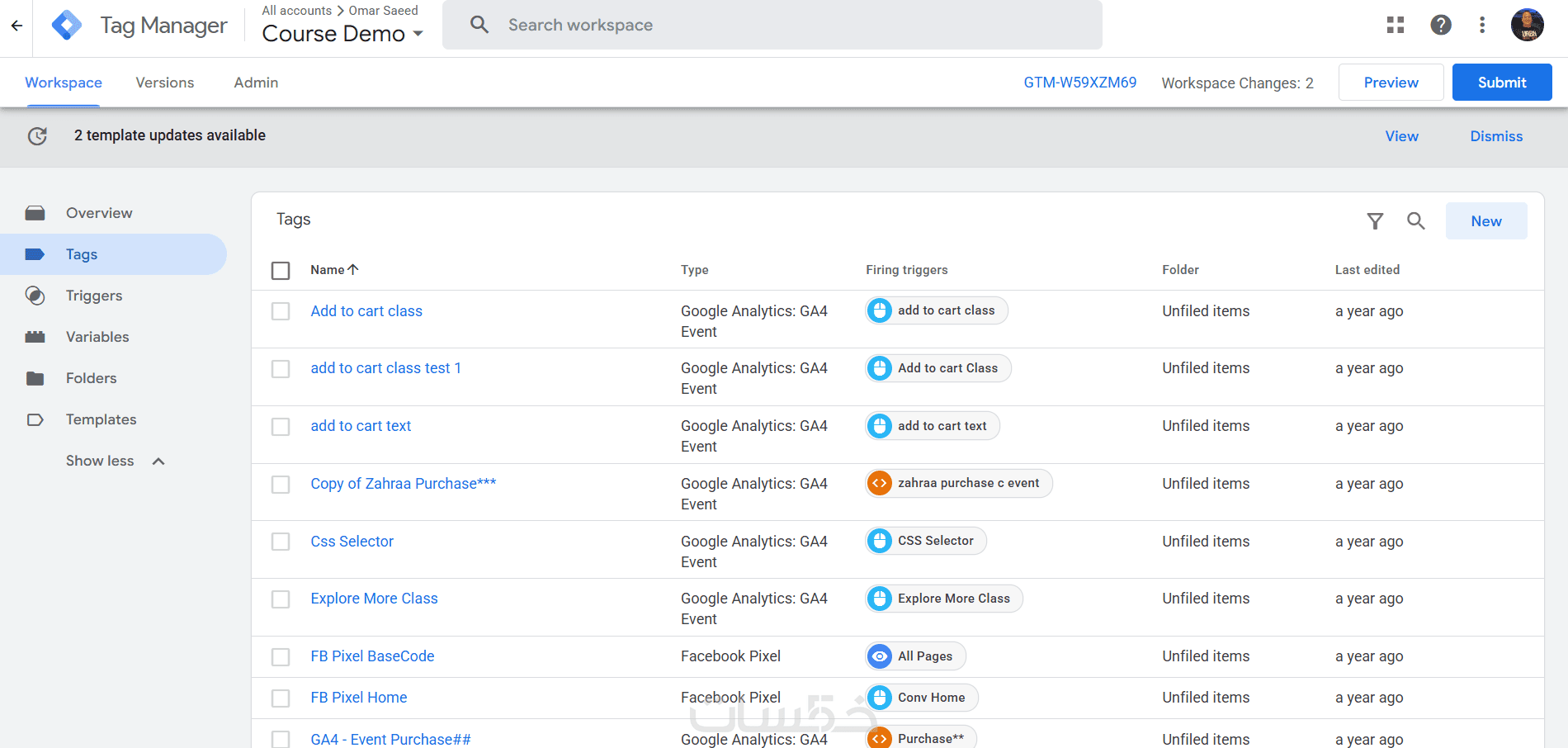Collapse the sidebar with Show less
The width and height of the screenshot is (1568, 748).
116,461
